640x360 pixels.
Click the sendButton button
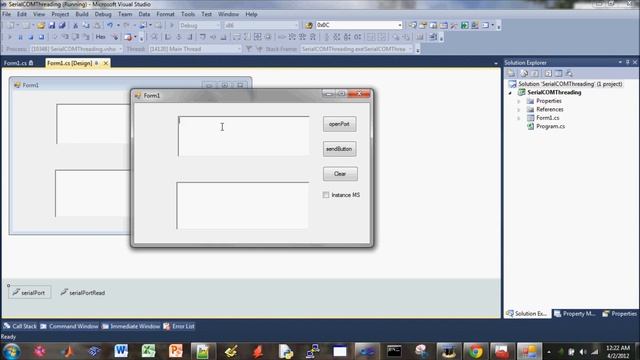pos(340,149)
